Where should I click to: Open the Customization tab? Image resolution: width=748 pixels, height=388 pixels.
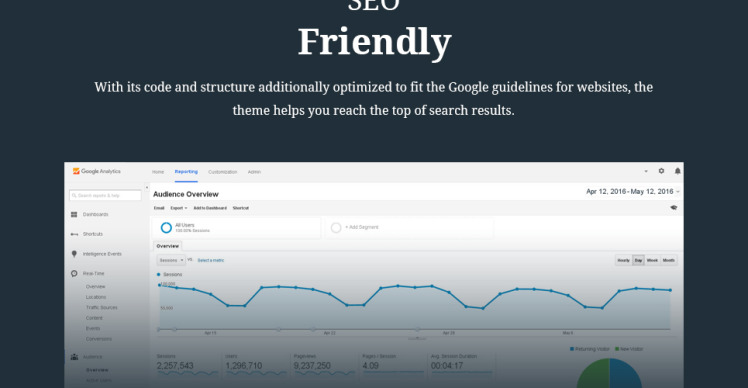[222, 172]
